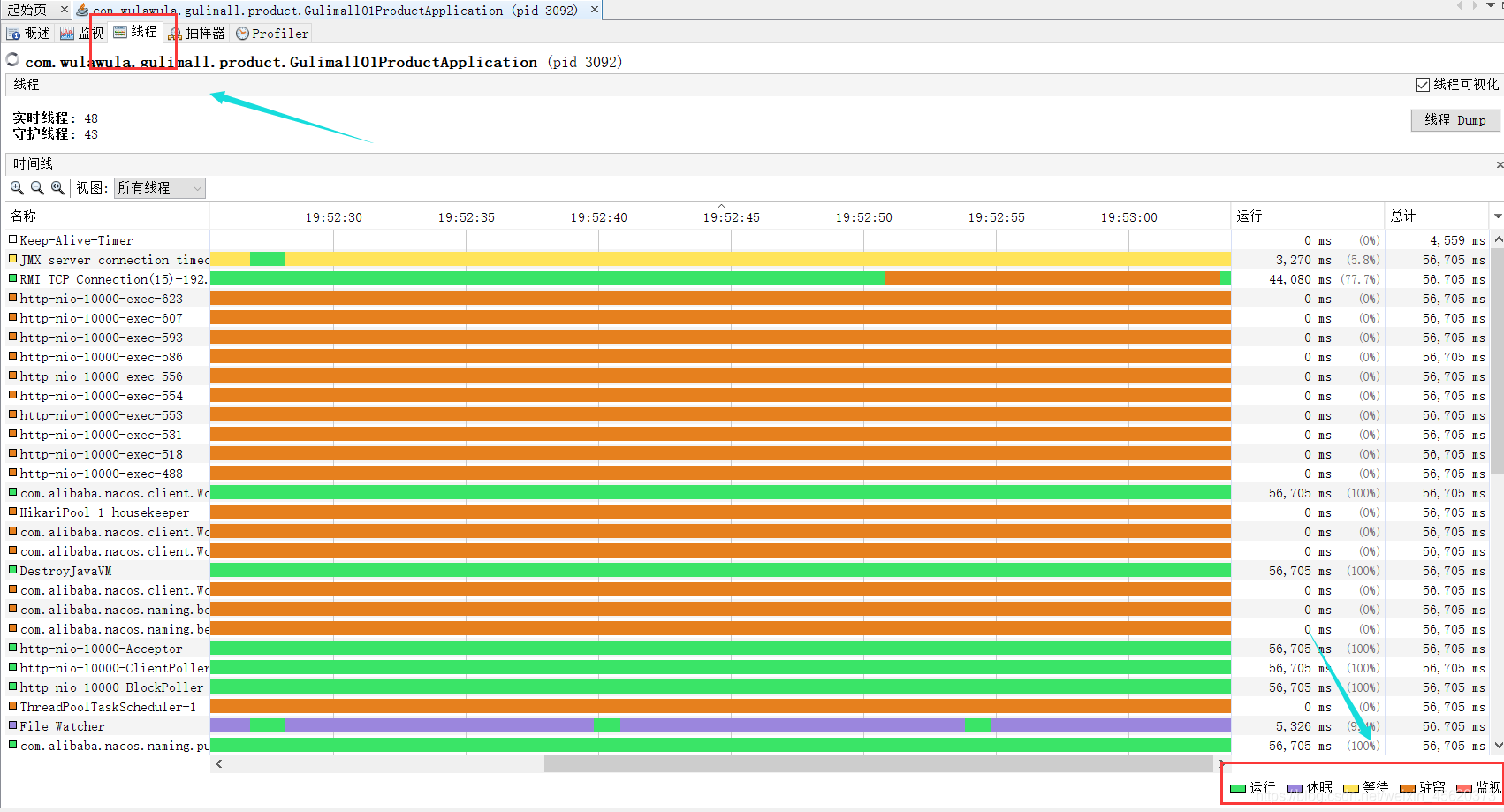Screen dimensions: 1504x812
Task: Click the 监视 red legend swatch
Action: 1464,788
